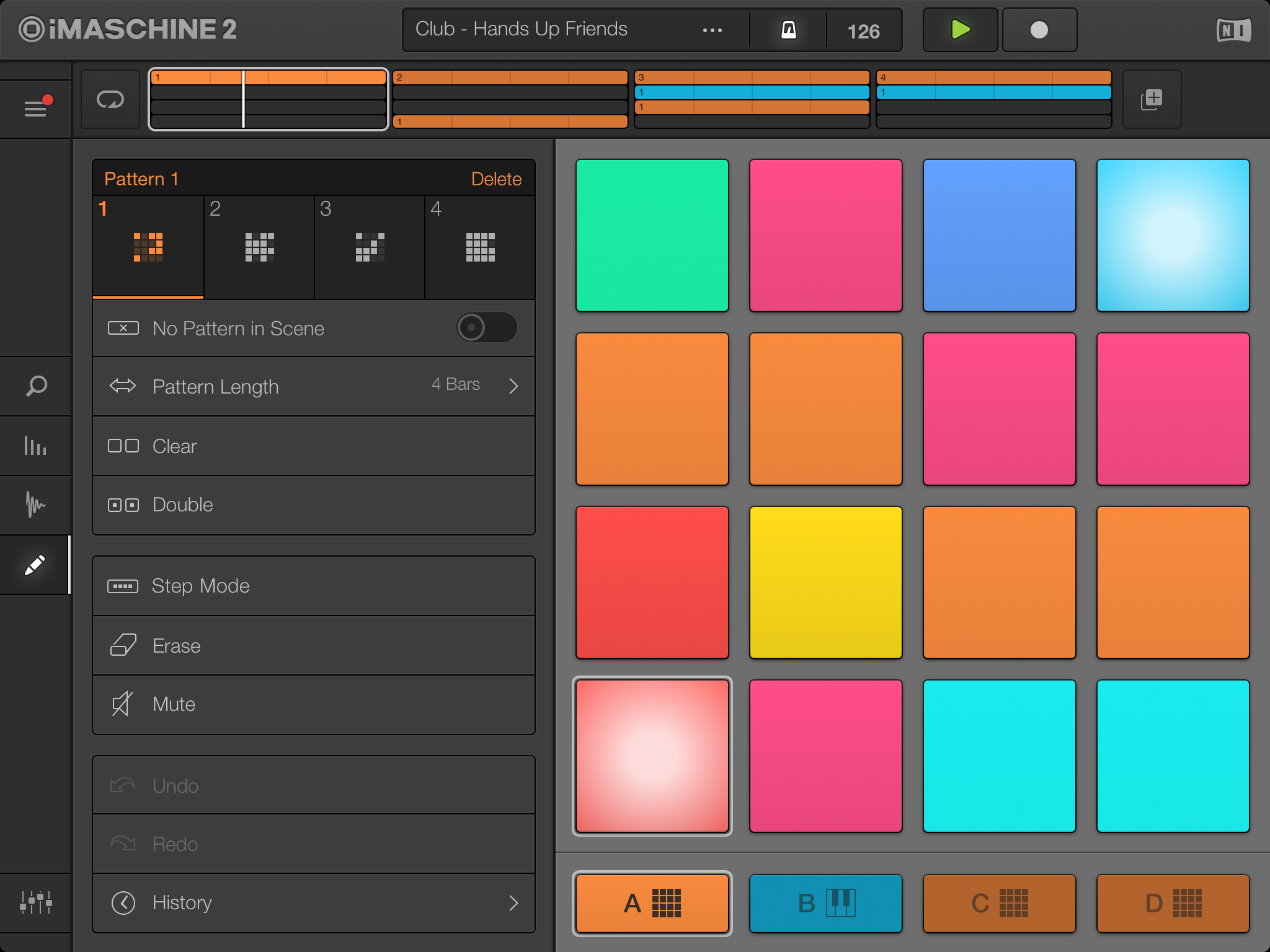Switch to group C
Viewport: 1270px width, 952px height.
(x=1000, y=903)
